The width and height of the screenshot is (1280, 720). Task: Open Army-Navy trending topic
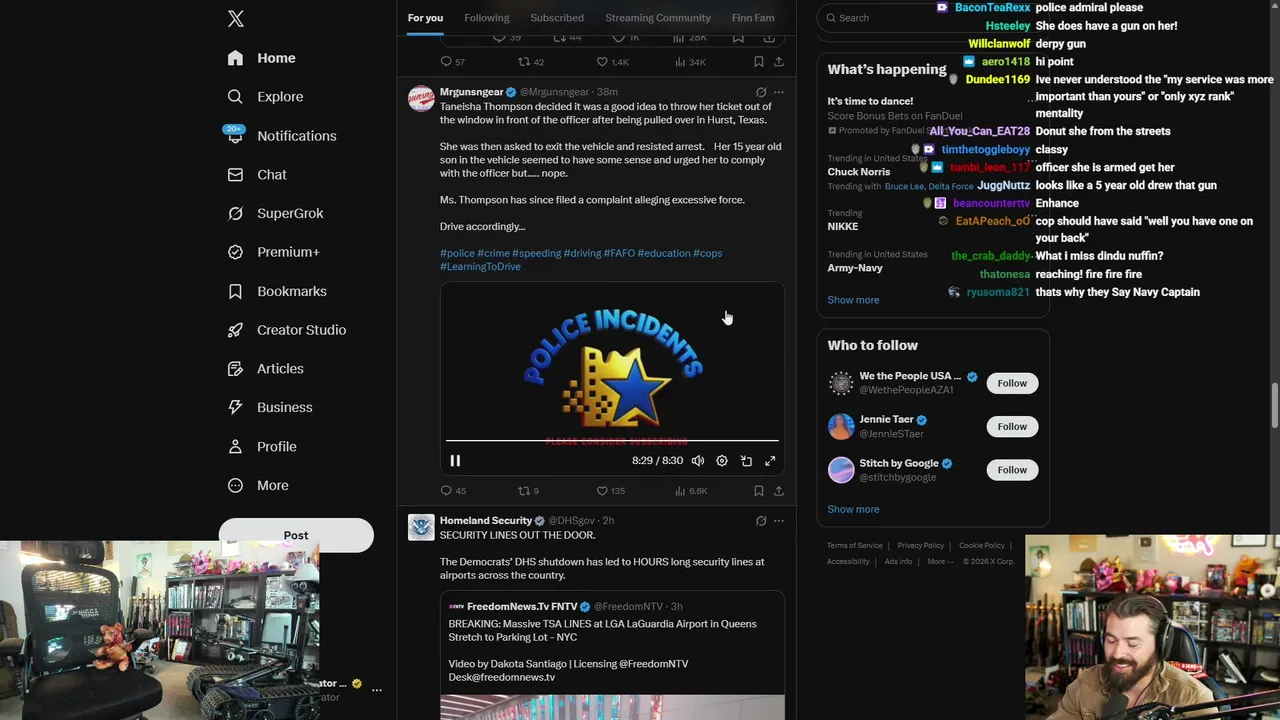coord(855,268)
